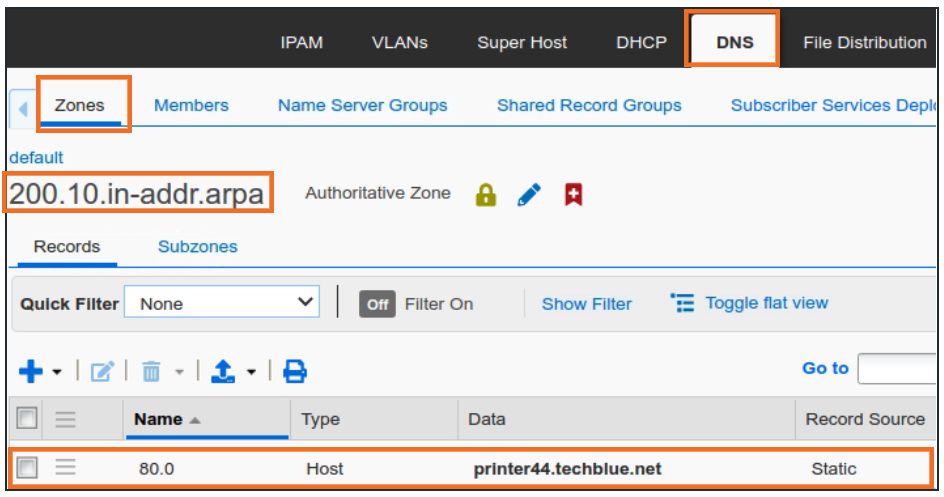
Task: Click the Print icon in toolbar
Action: click(295, 372)
